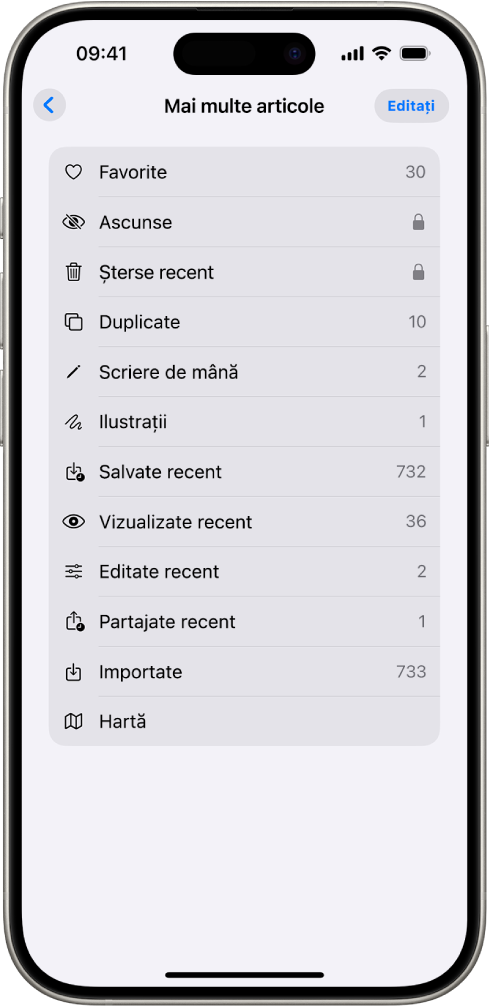Tap the Wi-Fi indicator in status bar
The height and width of the screenshot is (1008, 489).
point(382,53)
